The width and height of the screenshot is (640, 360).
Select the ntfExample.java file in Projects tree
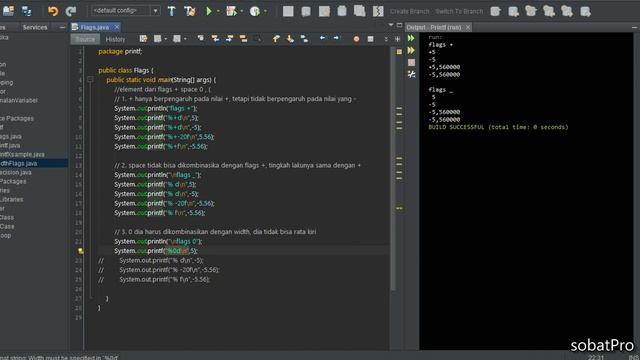(22, 154)
